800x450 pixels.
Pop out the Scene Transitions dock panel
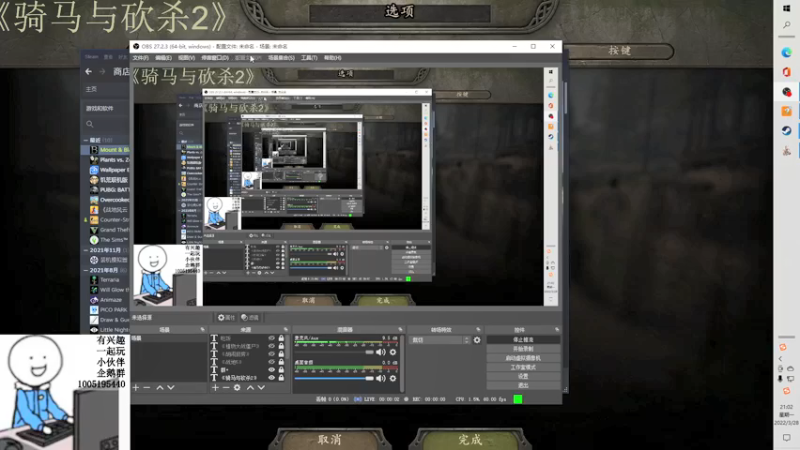(x=478, y=330)
